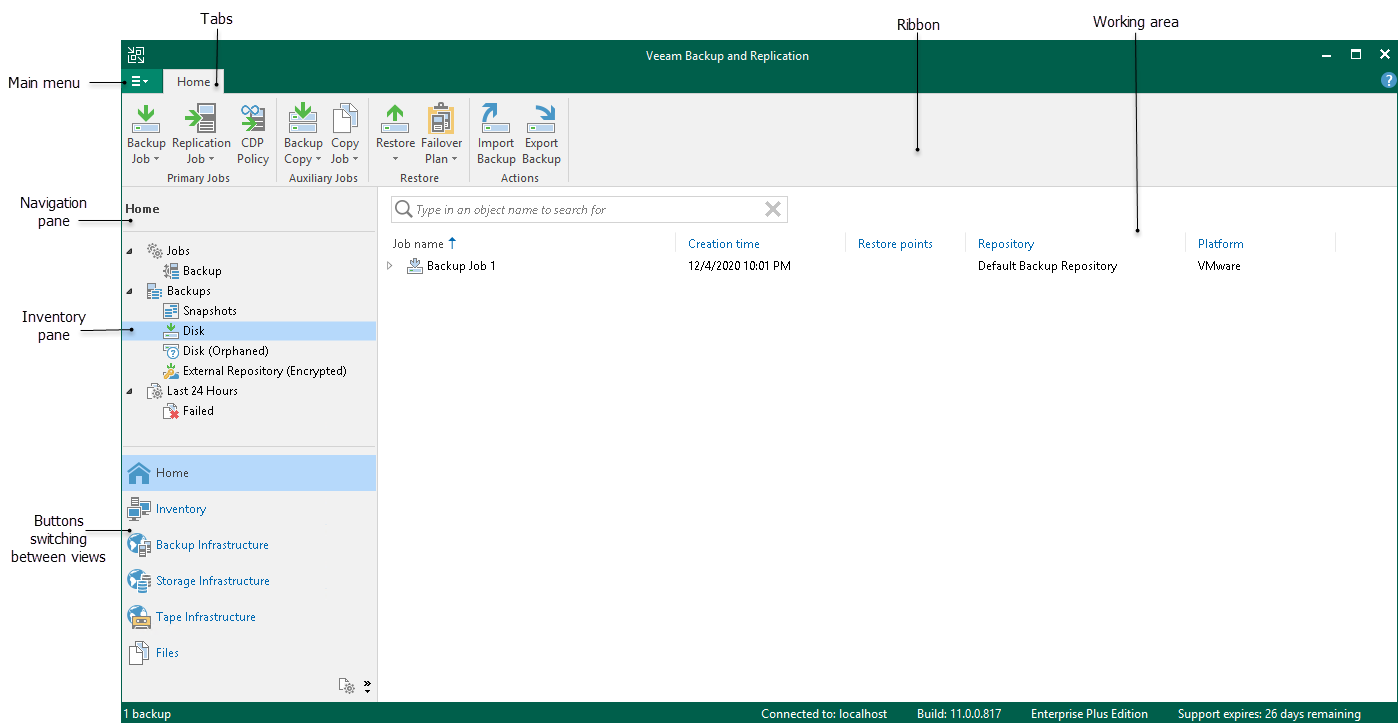Collapse the Backups tree node
This screenshot has height=723, width=1398.
(130, 291)
